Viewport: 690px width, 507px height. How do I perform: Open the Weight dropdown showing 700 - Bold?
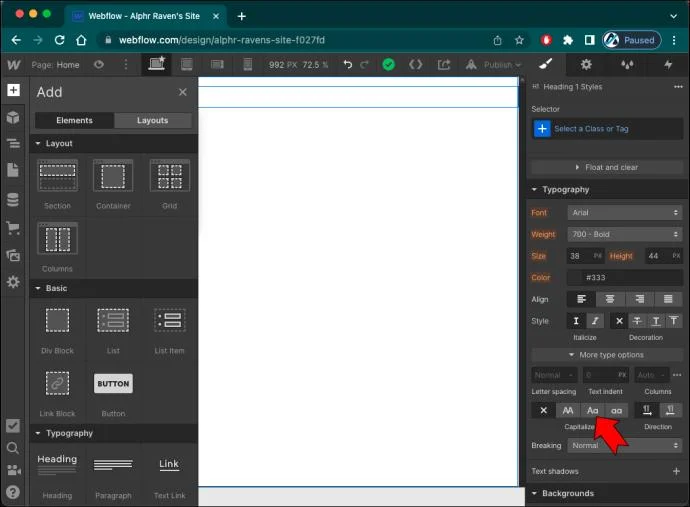624,234
